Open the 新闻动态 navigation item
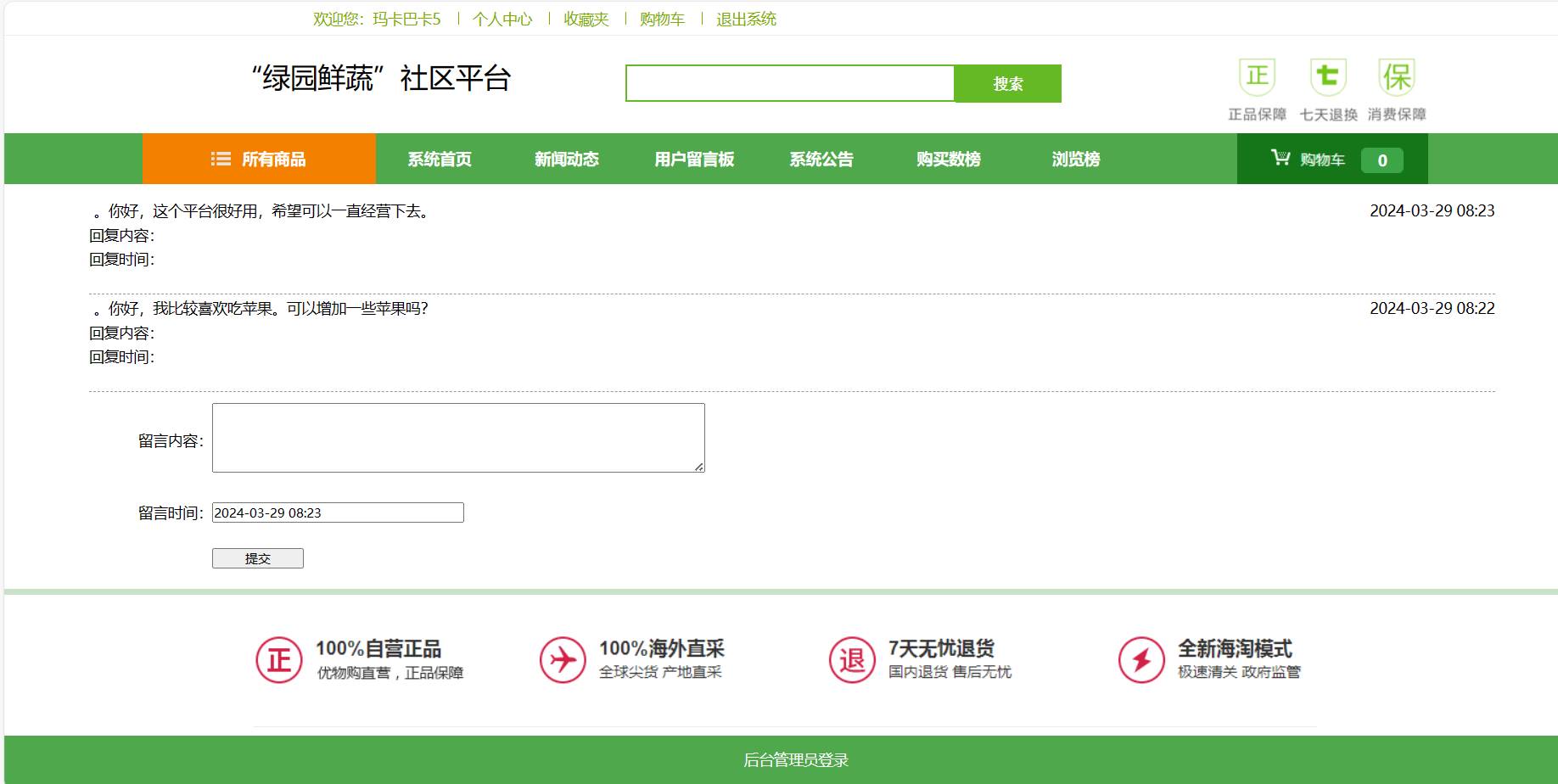Viewport: 1558px width, 784px height. pyautogui.click(x=567, y=159)
